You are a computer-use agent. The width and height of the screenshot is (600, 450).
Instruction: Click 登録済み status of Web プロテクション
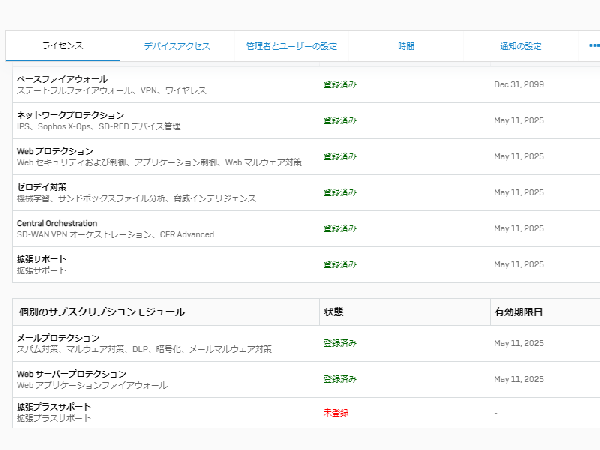point(340,156)
